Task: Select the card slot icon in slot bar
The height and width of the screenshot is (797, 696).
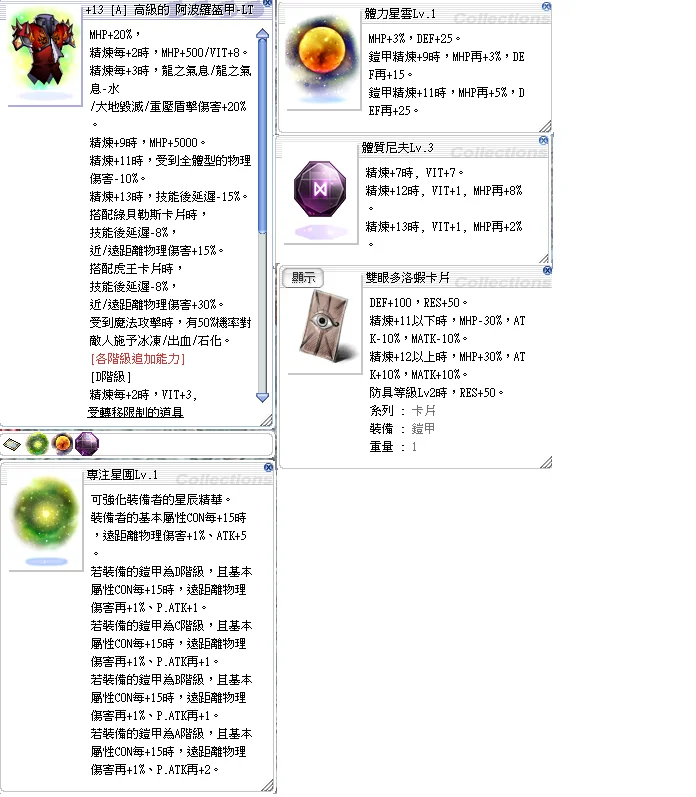Action: (x=12, y=445)
